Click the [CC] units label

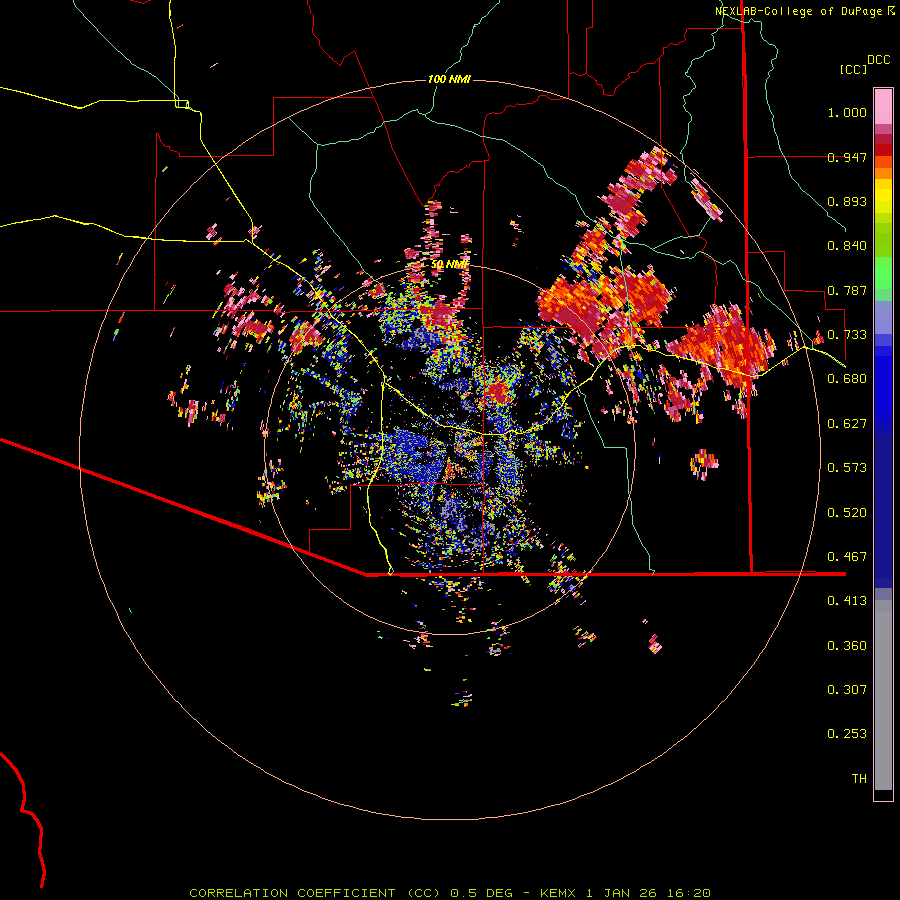[x=853, y=69]
